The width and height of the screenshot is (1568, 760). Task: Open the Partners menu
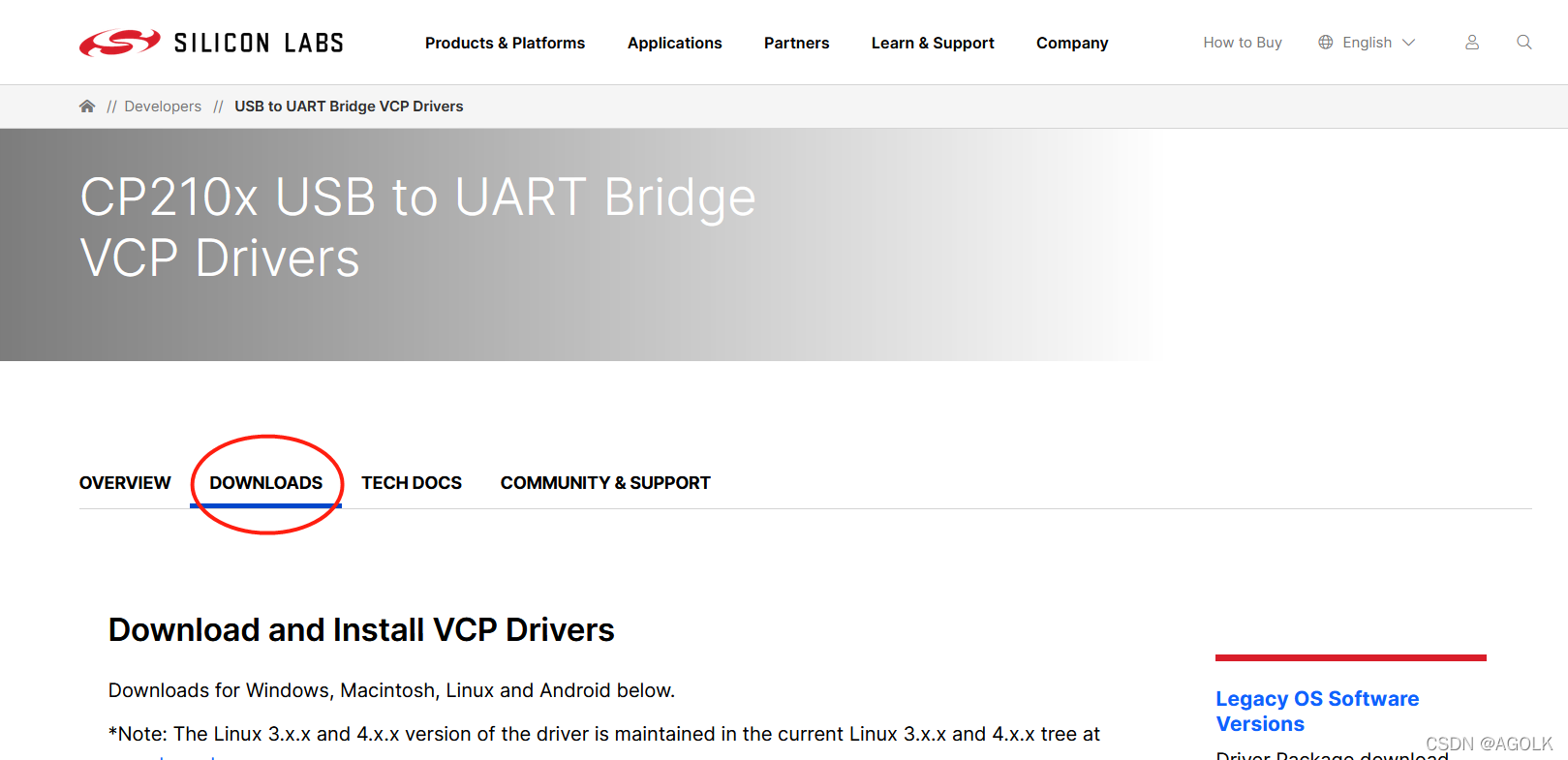coord(796,43)
